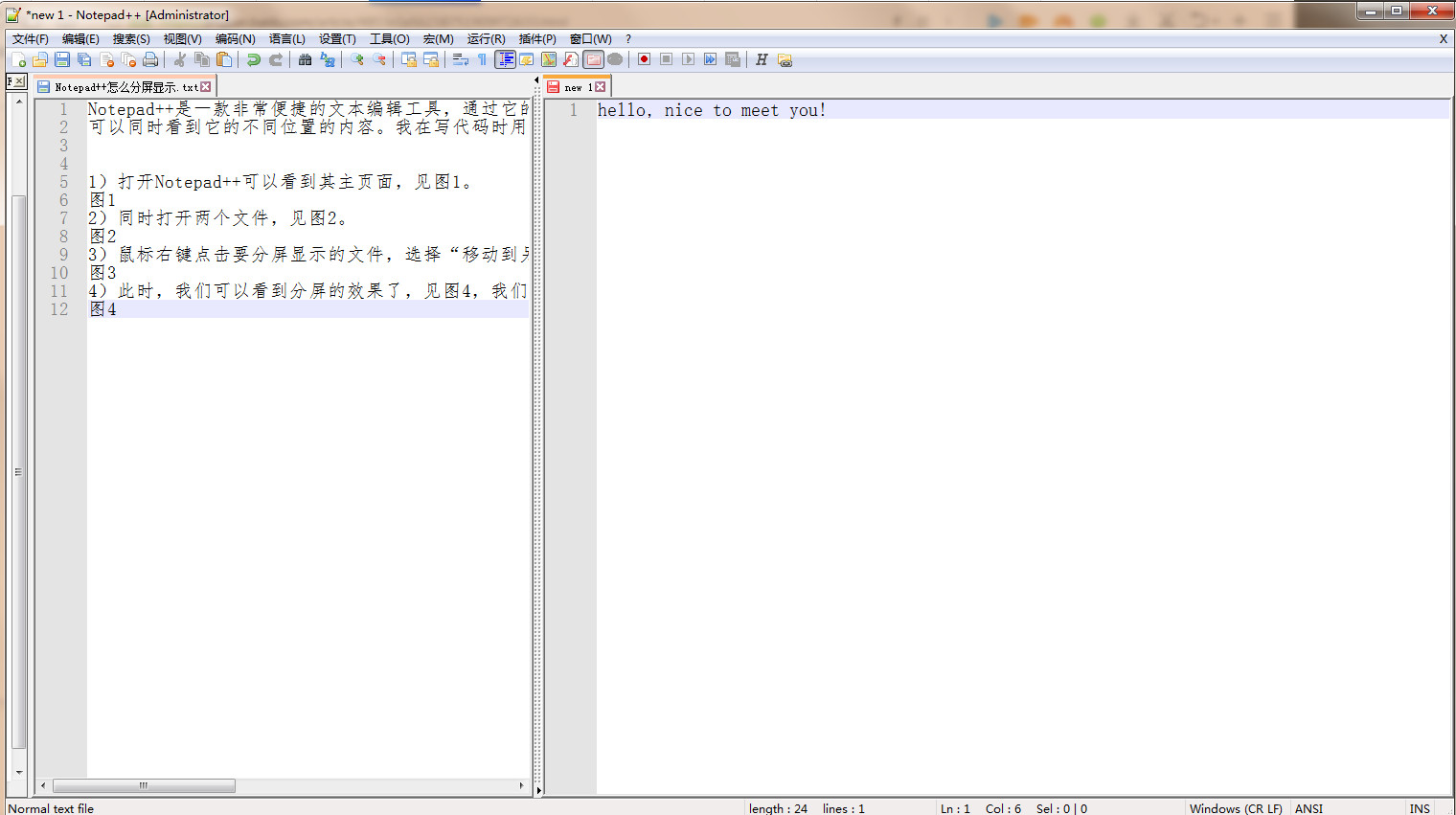Open the user-defined language icon

click(527, 59)
